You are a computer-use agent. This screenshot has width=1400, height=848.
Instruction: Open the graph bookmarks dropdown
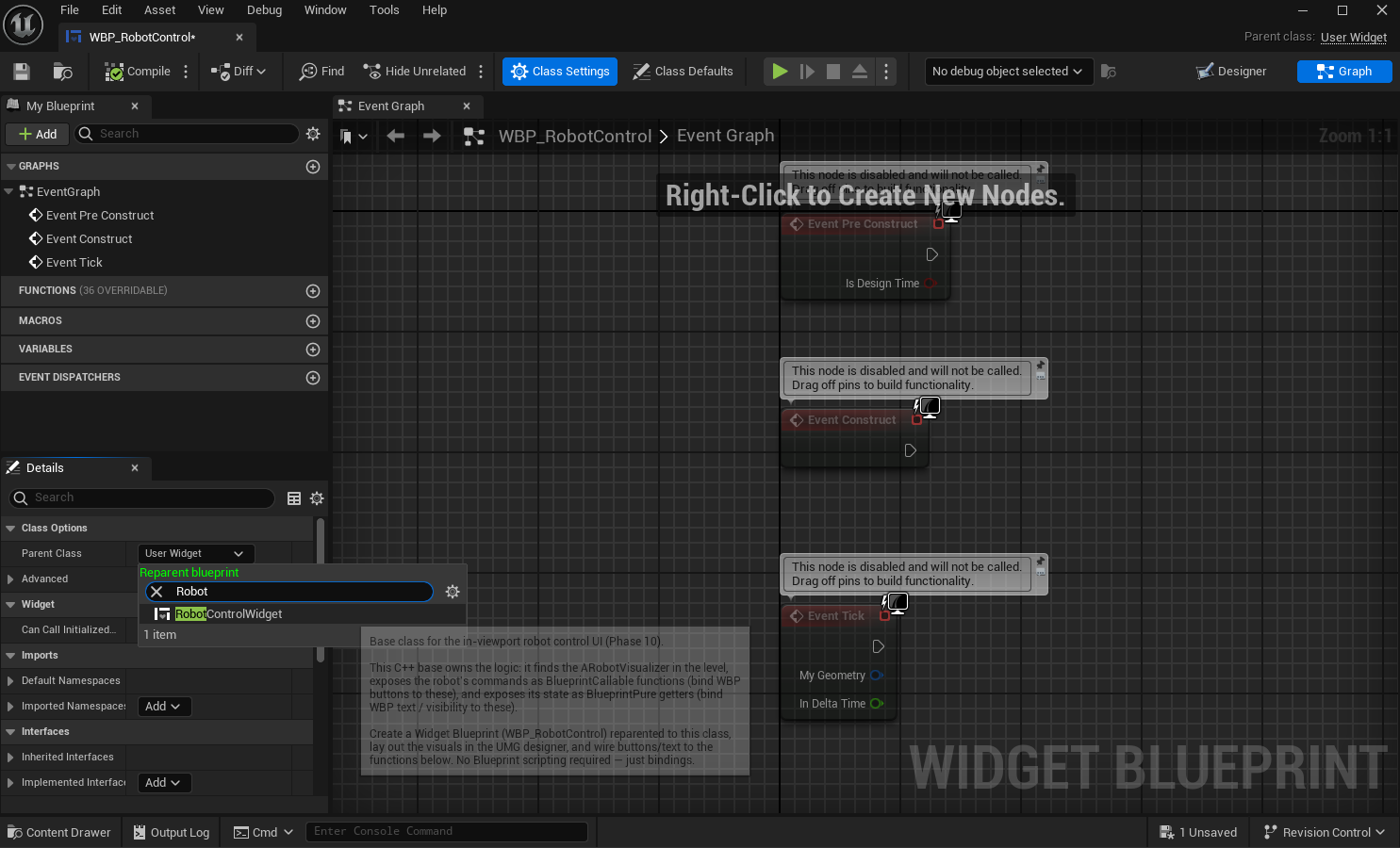point(354,137)
